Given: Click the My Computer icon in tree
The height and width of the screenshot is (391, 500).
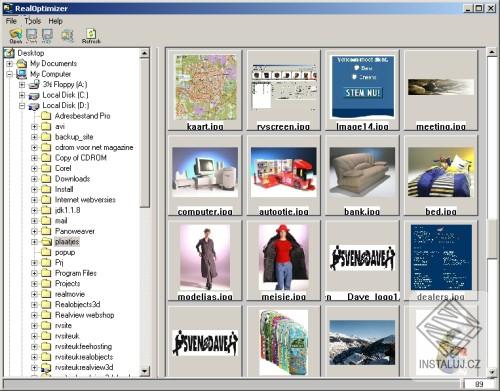Looking at the screenshot, I should coord(22,74).
